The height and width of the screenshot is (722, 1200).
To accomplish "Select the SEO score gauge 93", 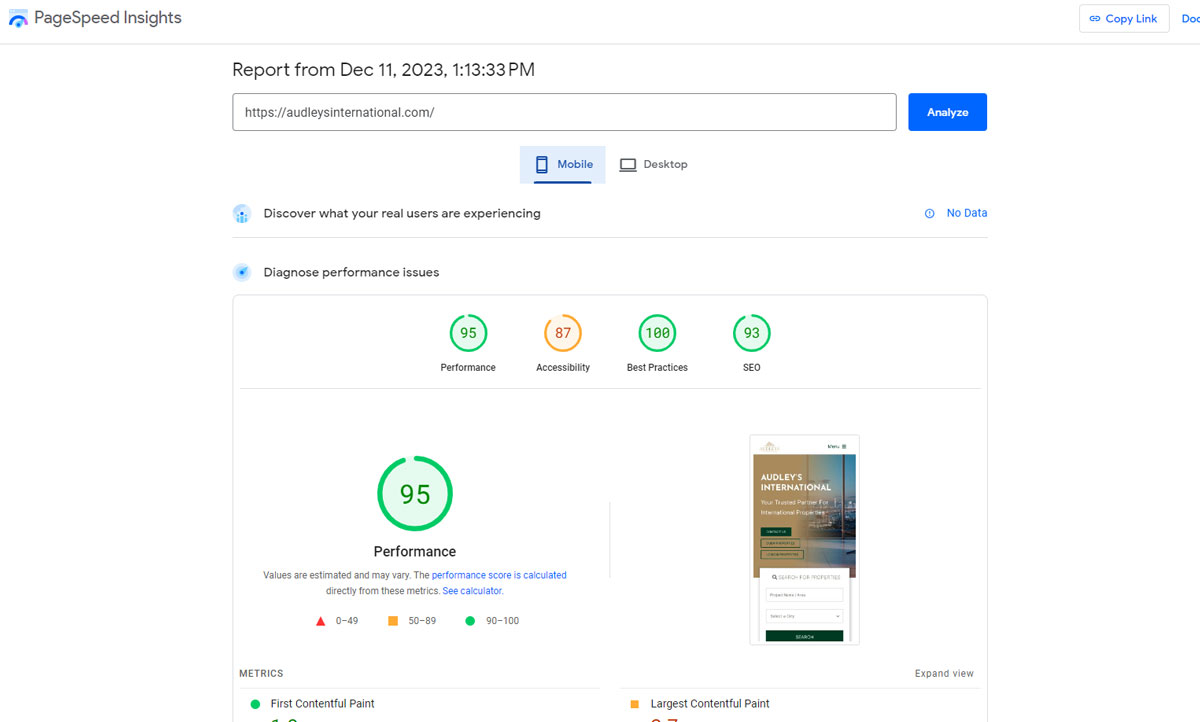I will coord(752,333).
